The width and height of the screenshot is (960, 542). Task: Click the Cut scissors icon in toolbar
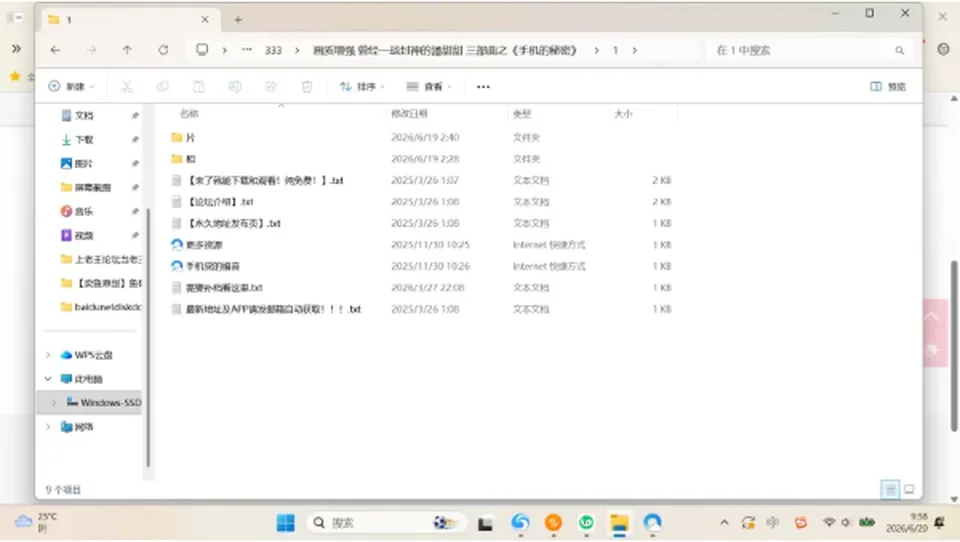pyautogui.click(x=127, y=86)
